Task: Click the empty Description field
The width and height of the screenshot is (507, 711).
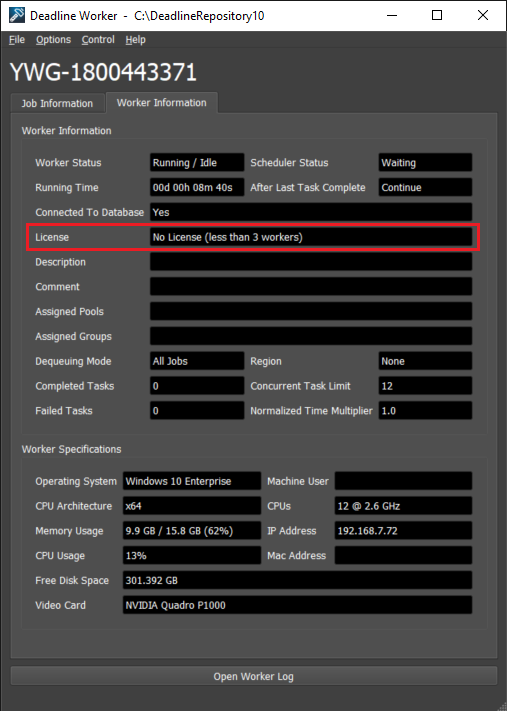Action: pyautogui.click(x=311, y=262)
